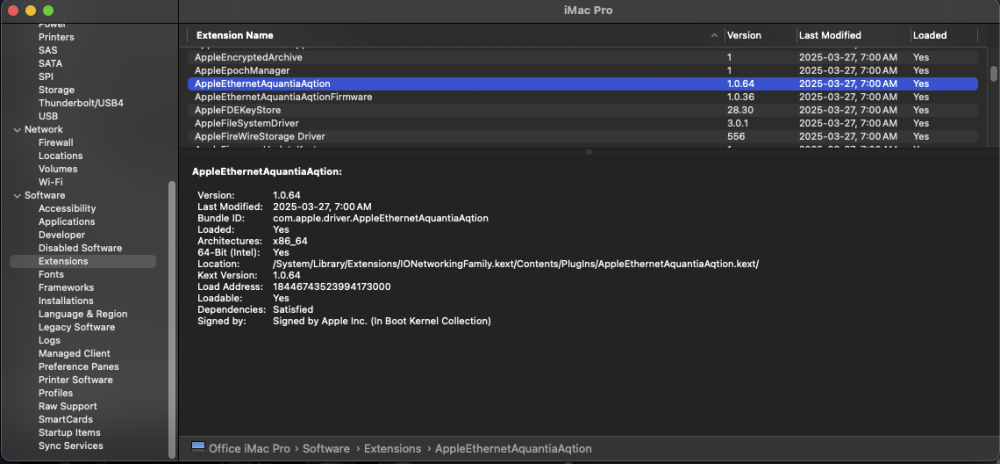Select Managed Client in sidebar

tap(74, 353)
